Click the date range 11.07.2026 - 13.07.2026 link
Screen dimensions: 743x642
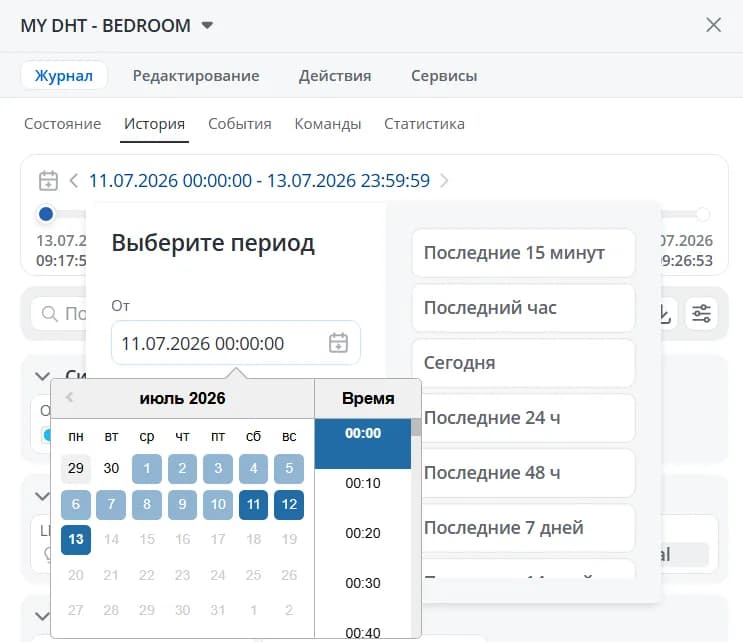coord(260,181)
